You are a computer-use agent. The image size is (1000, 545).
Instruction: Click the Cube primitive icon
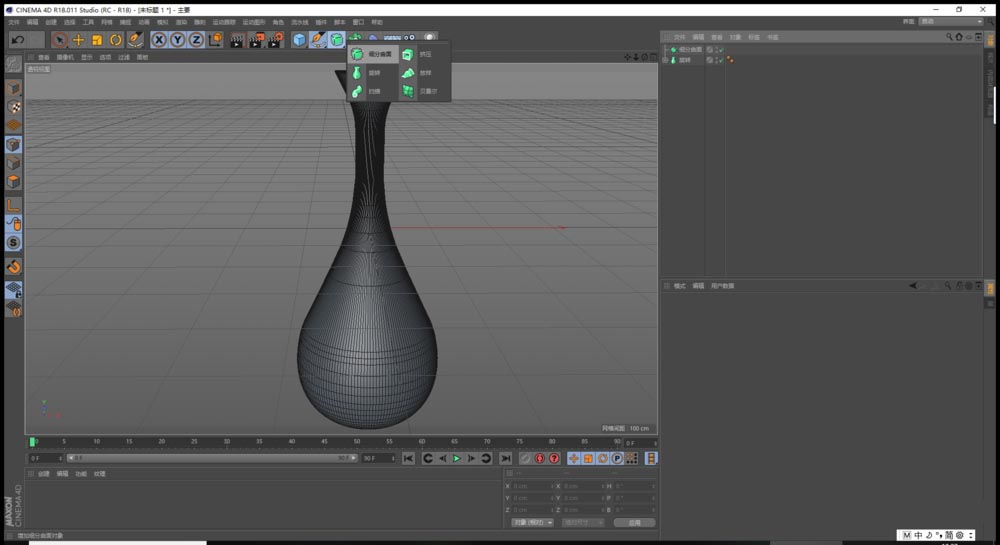click(x=299, y=40)
